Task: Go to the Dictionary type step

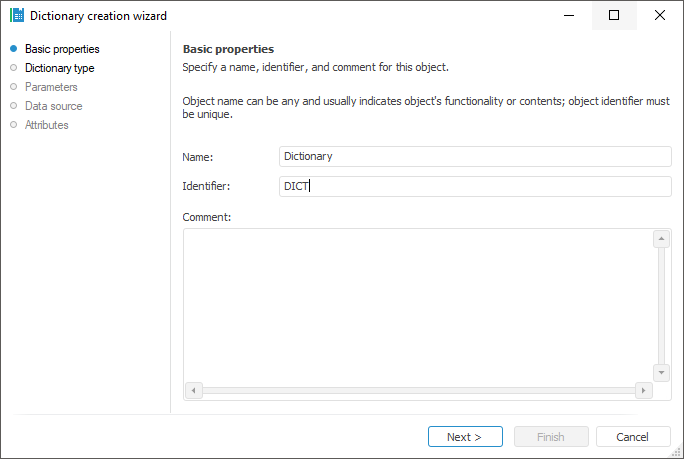Action: [59, 68]
